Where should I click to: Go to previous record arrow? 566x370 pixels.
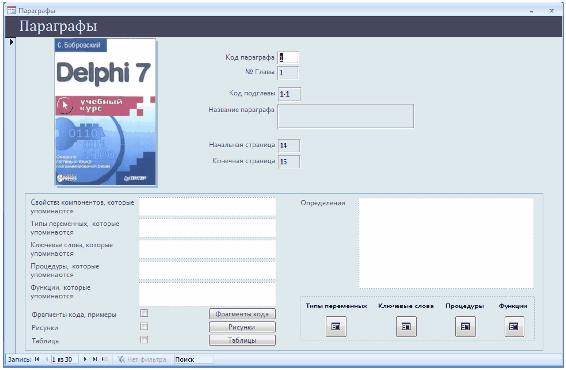[47, 359]
